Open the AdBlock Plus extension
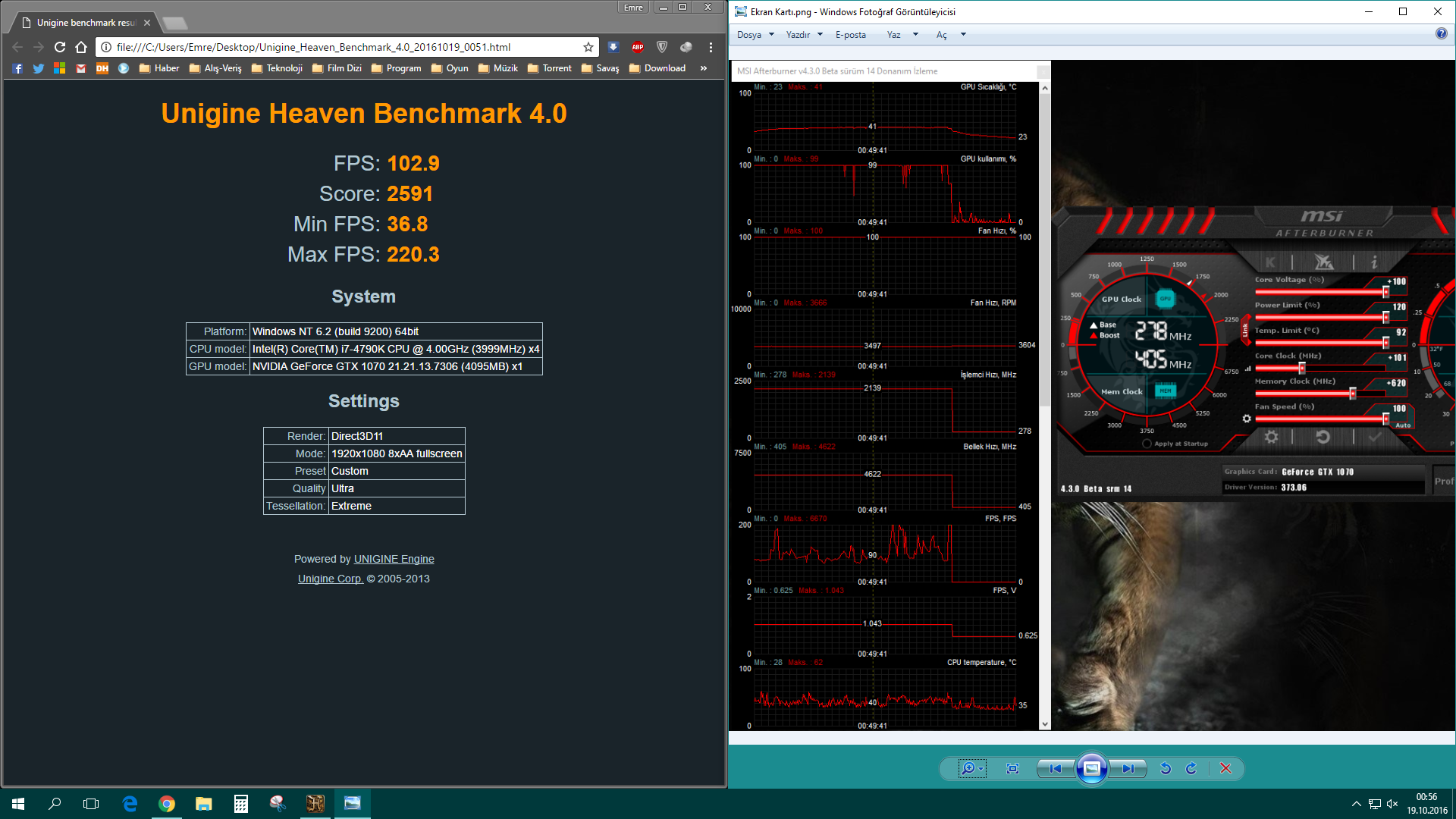The height and width of the screenshot is (819, 1456). (638, 47)
